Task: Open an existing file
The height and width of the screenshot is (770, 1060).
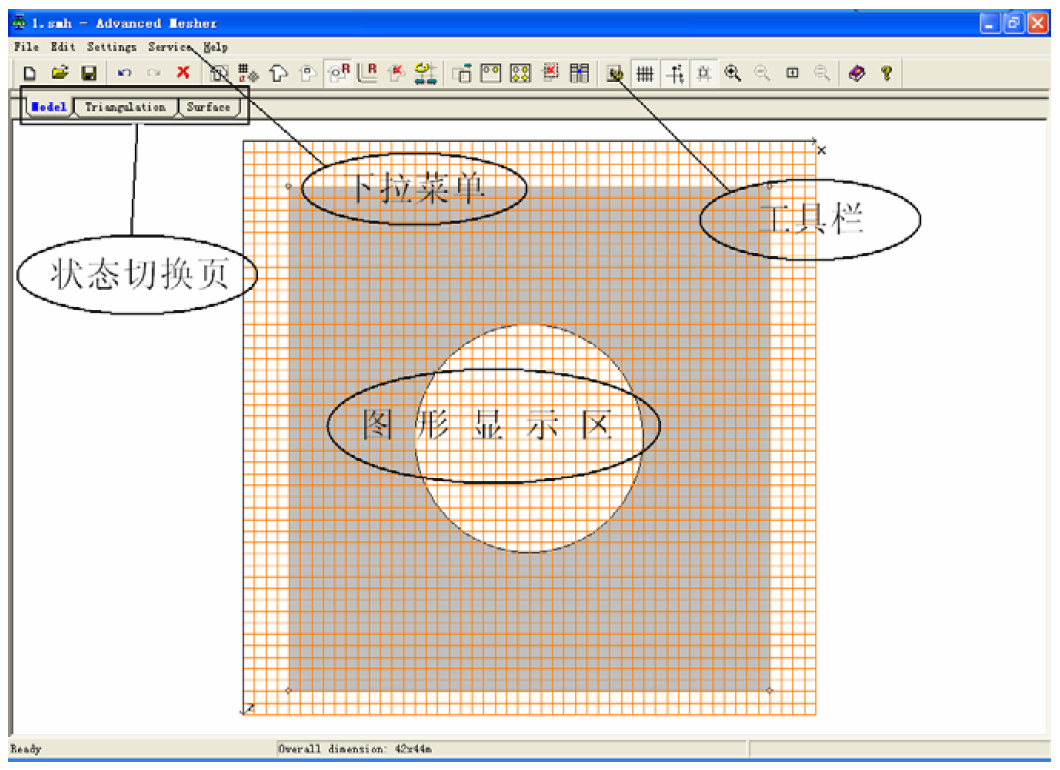Action: pyautogui.click(x=59, y=72)
